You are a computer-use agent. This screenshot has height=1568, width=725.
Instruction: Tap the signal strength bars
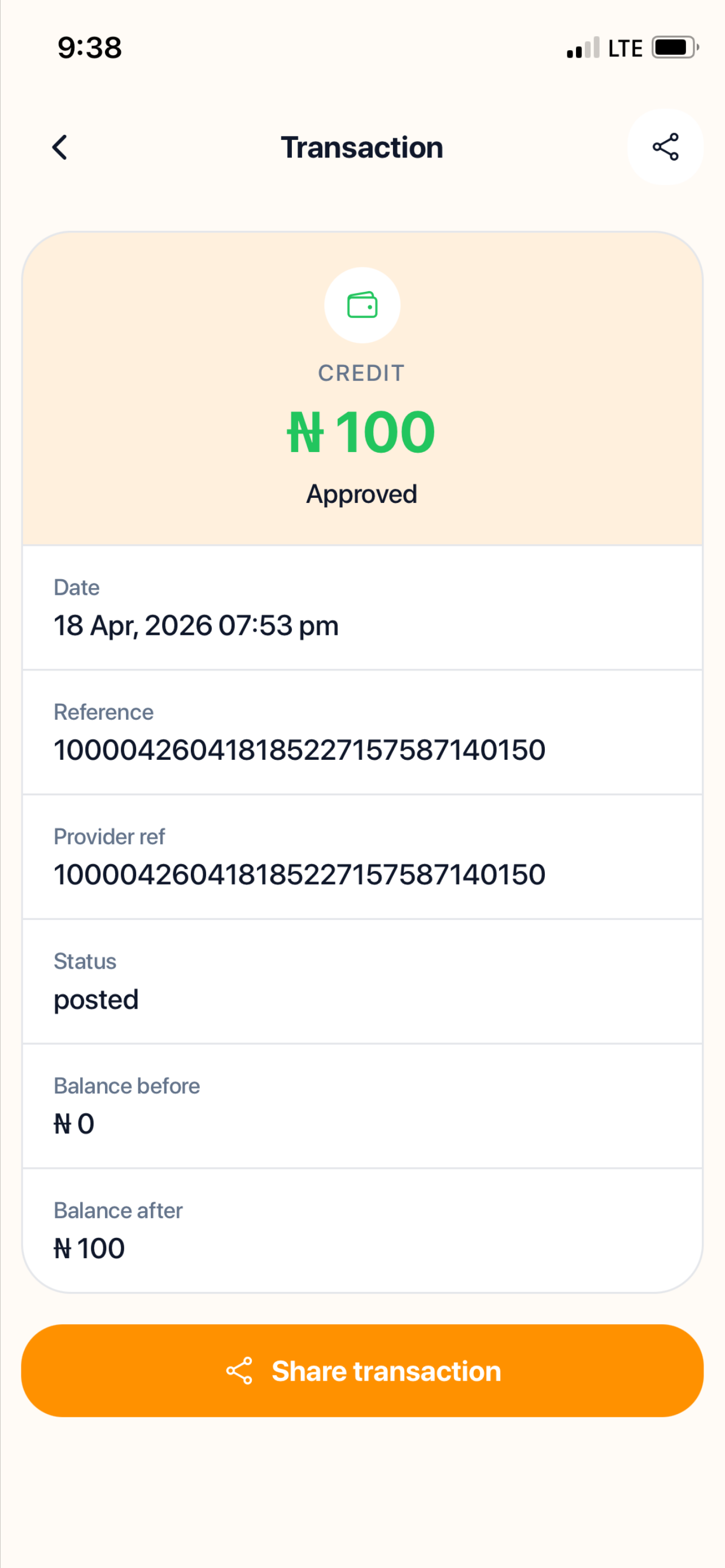pos(583,48)
